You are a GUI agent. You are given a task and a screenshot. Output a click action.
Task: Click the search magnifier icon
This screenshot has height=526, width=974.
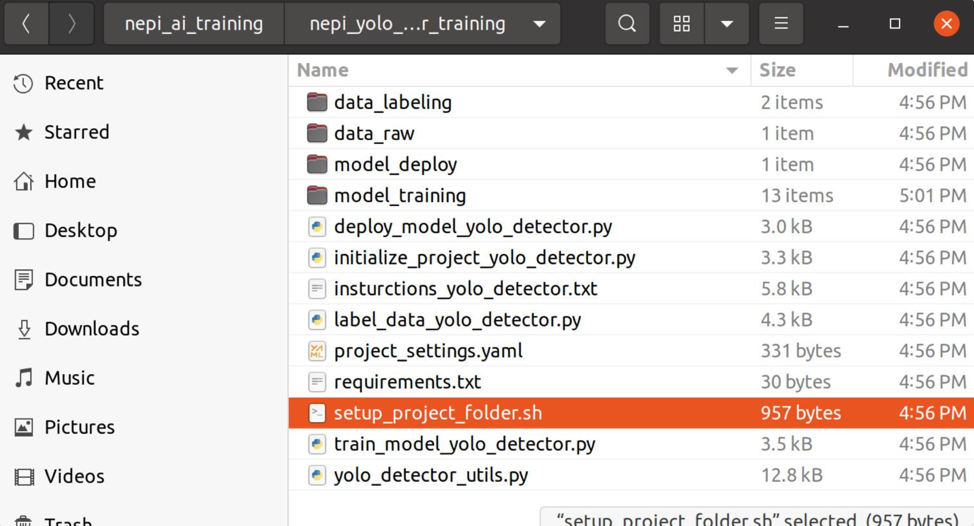(627, 24)
